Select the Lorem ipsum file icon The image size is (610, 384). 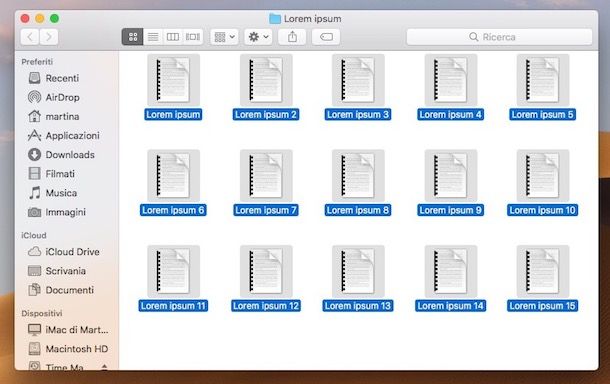point(174,80)
